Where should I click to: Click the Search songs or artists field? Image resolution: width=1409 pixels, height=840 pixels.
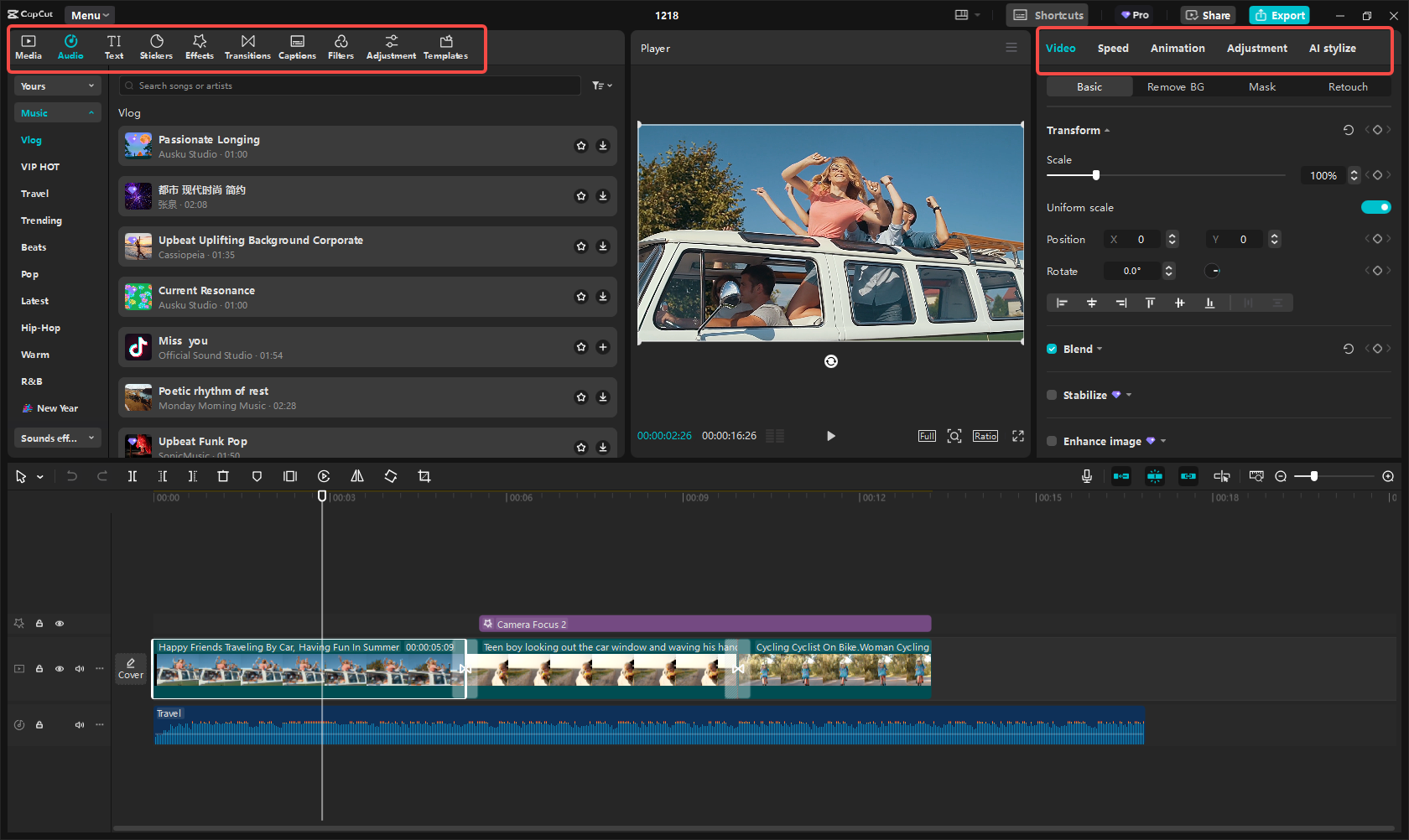(350, 86)
